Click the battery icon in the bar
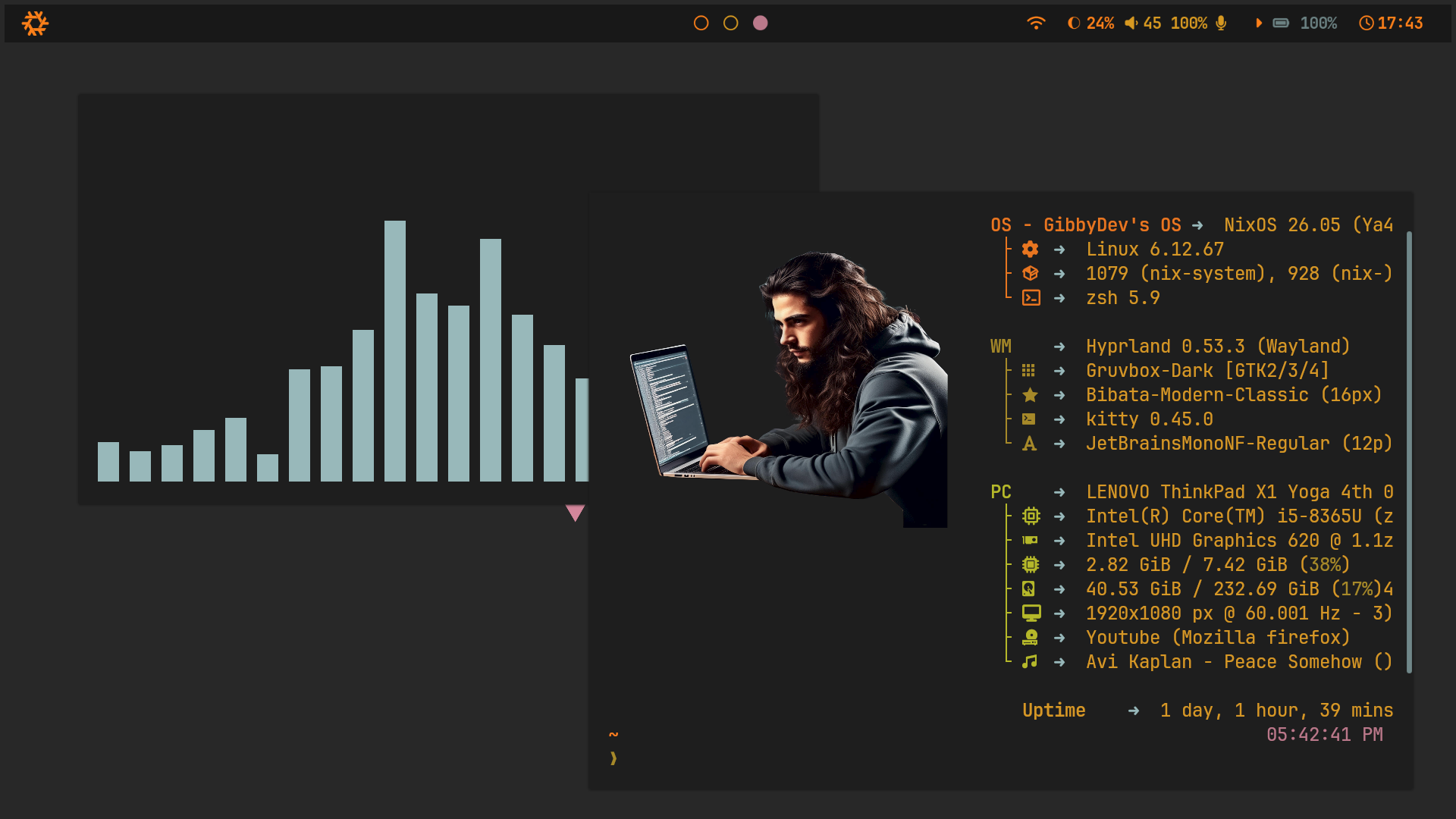This screenshot has width=1456, height=819. tap(1281, 24)
